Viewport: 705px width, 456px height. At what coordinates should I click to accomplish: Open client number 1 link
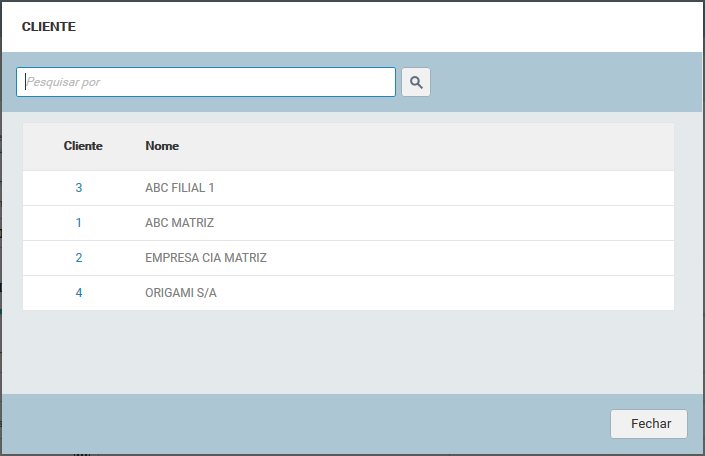pos(79,223)
